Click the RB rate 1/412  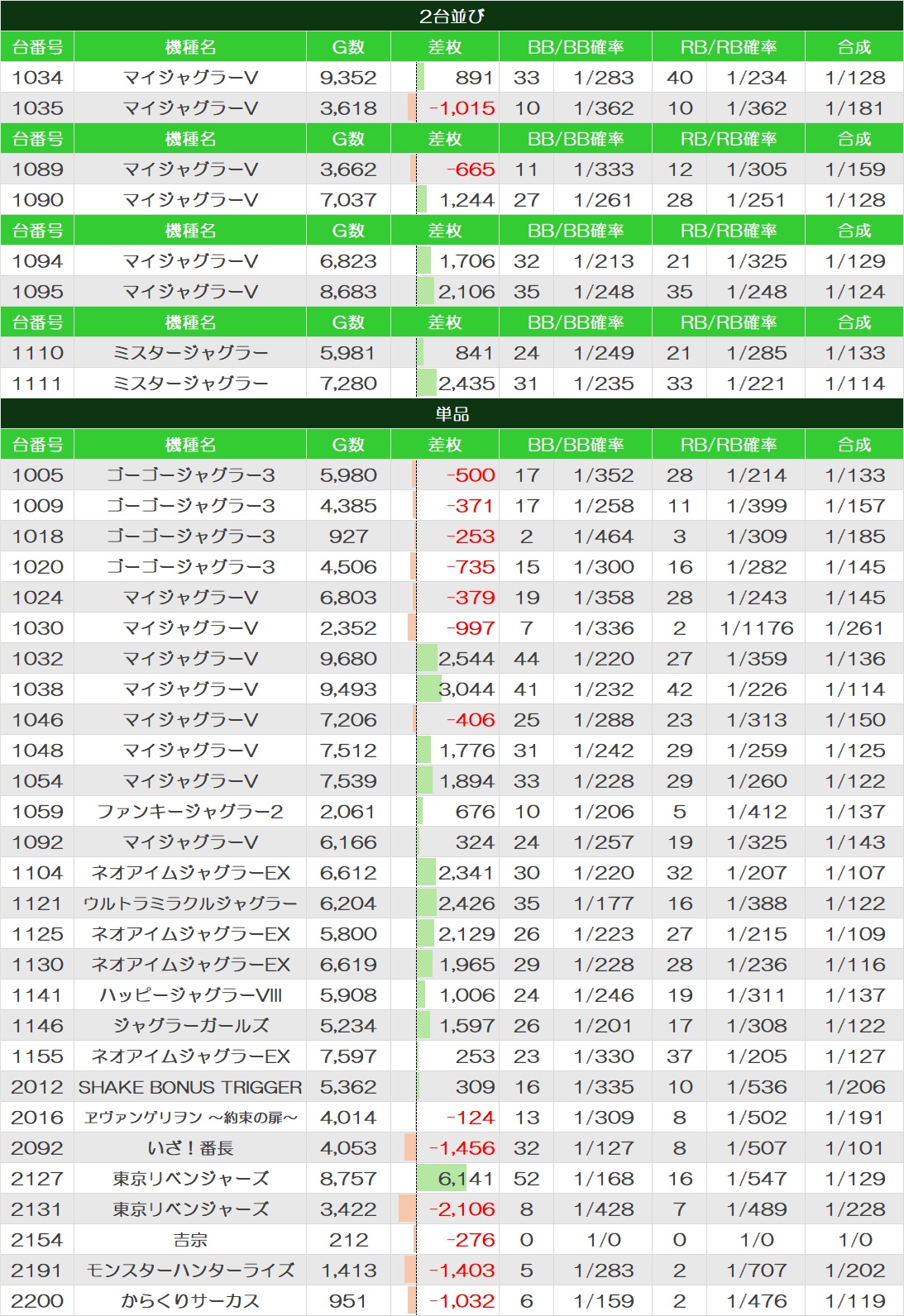[x=757, y=812]
